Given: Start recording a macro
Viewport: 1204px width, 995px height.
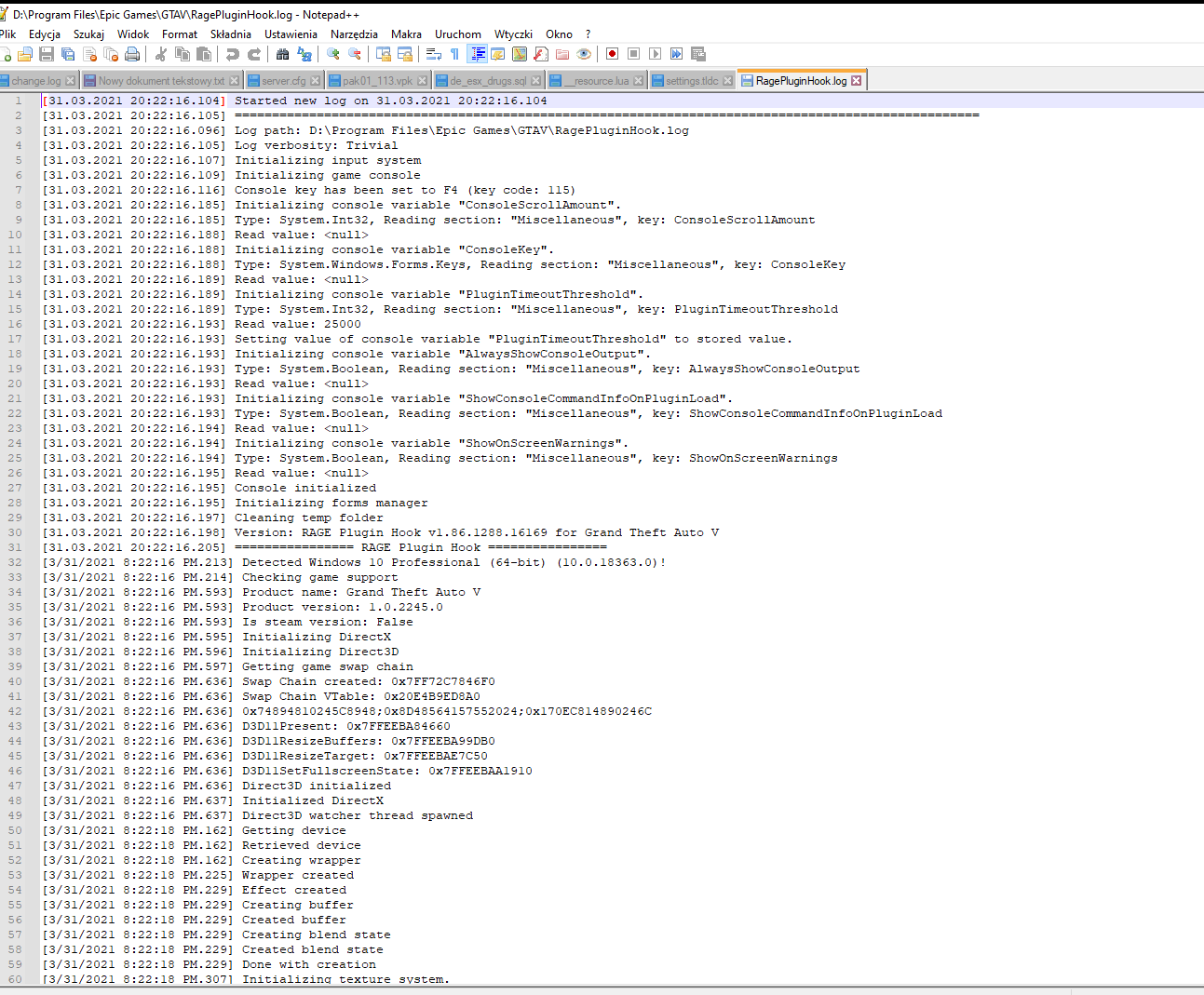Looking at the screenshot, I should click(x=613, y=54).
